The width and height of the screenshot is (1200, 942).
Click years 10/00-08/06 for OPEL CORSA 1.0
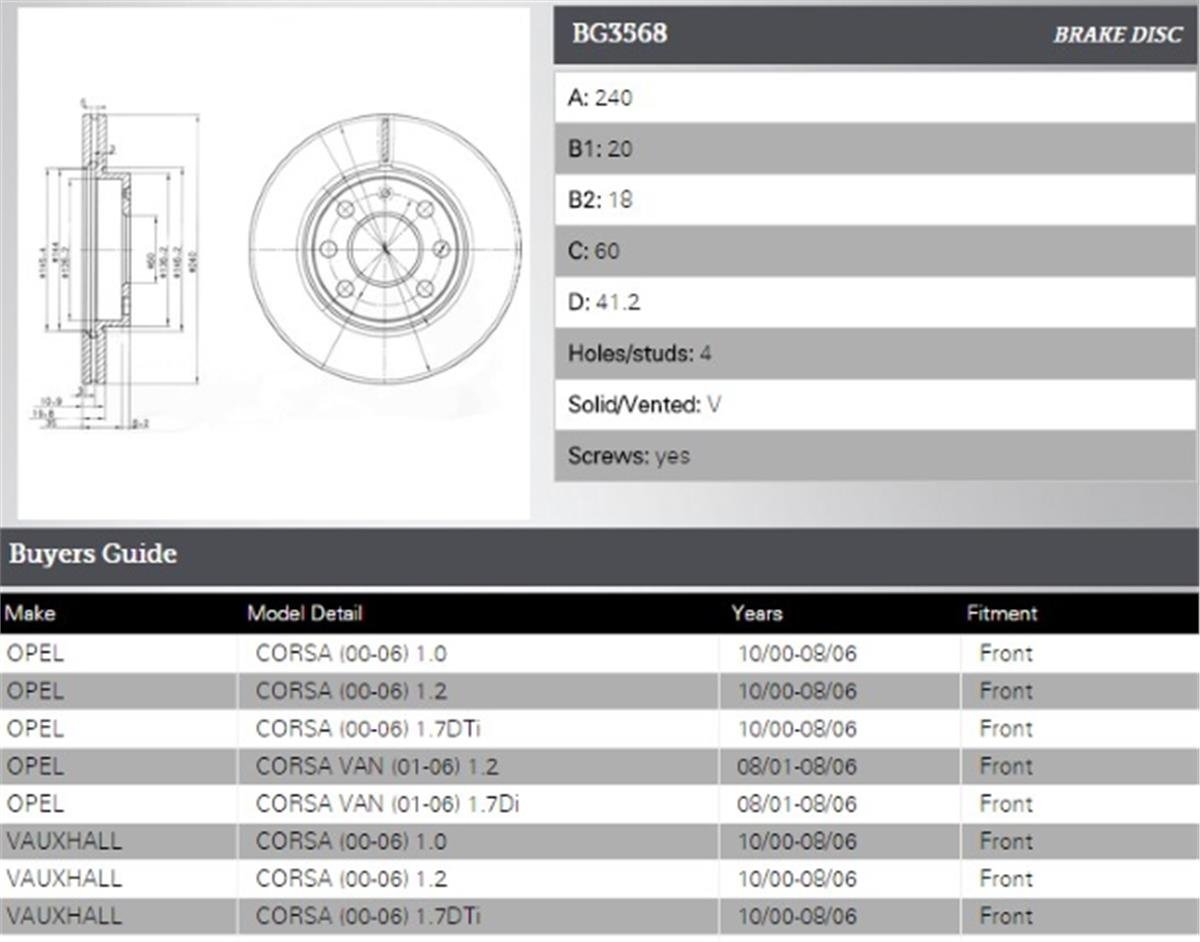coord(797,654)
